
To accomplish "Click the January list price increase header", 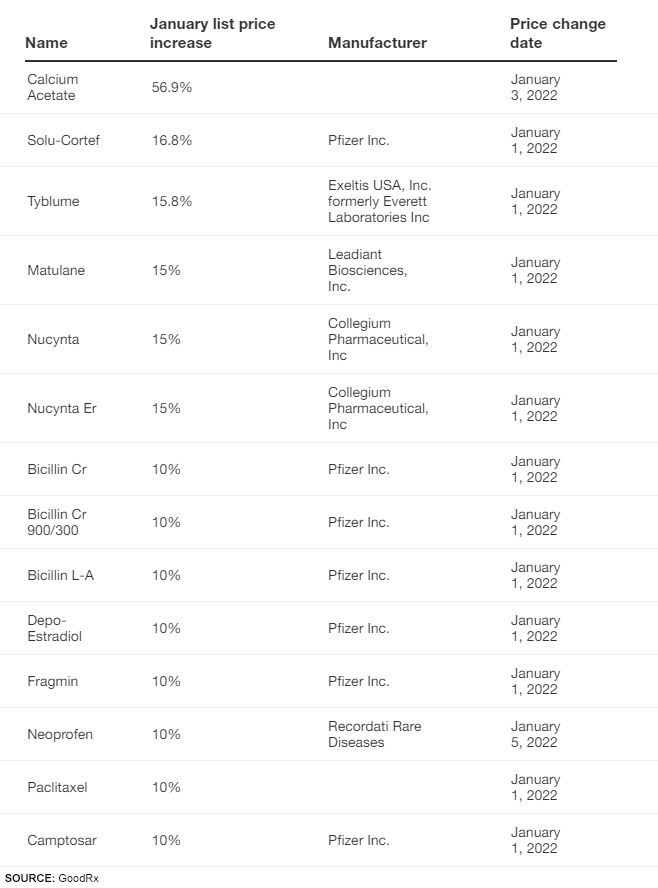I will tap(212, 33).
